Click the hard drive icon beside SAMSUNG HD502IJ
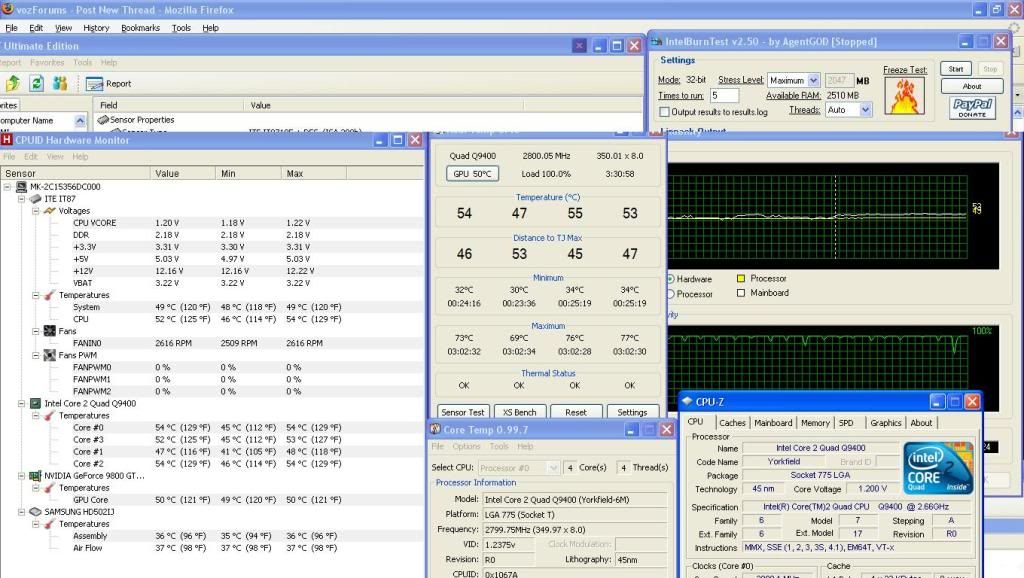The image size is (1024, 578). [35, 512]
